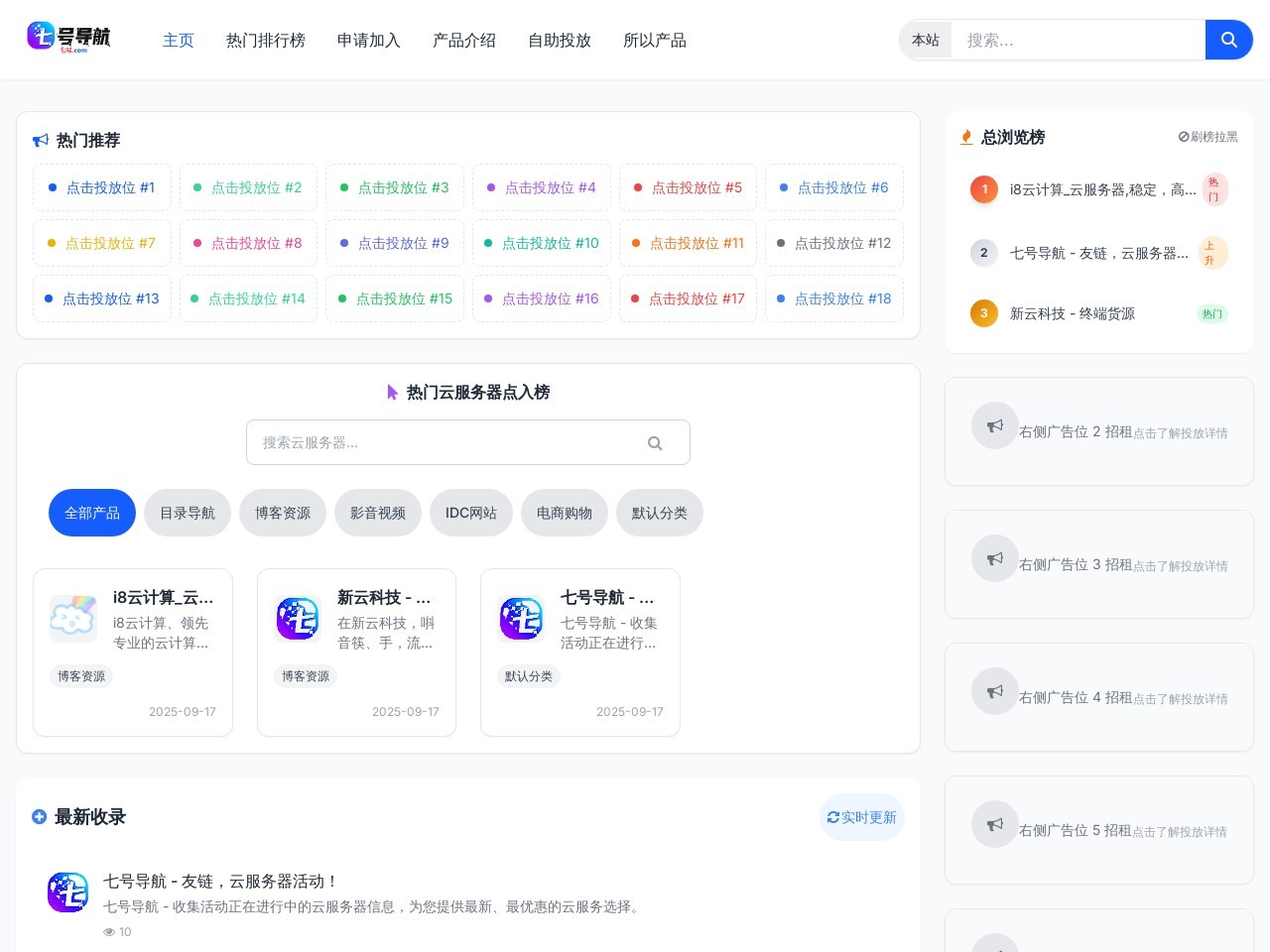Focus the 搜索云服务器 input field
Image resolution: width=1270 pixels, height=952 pixels.
[468, 442]
